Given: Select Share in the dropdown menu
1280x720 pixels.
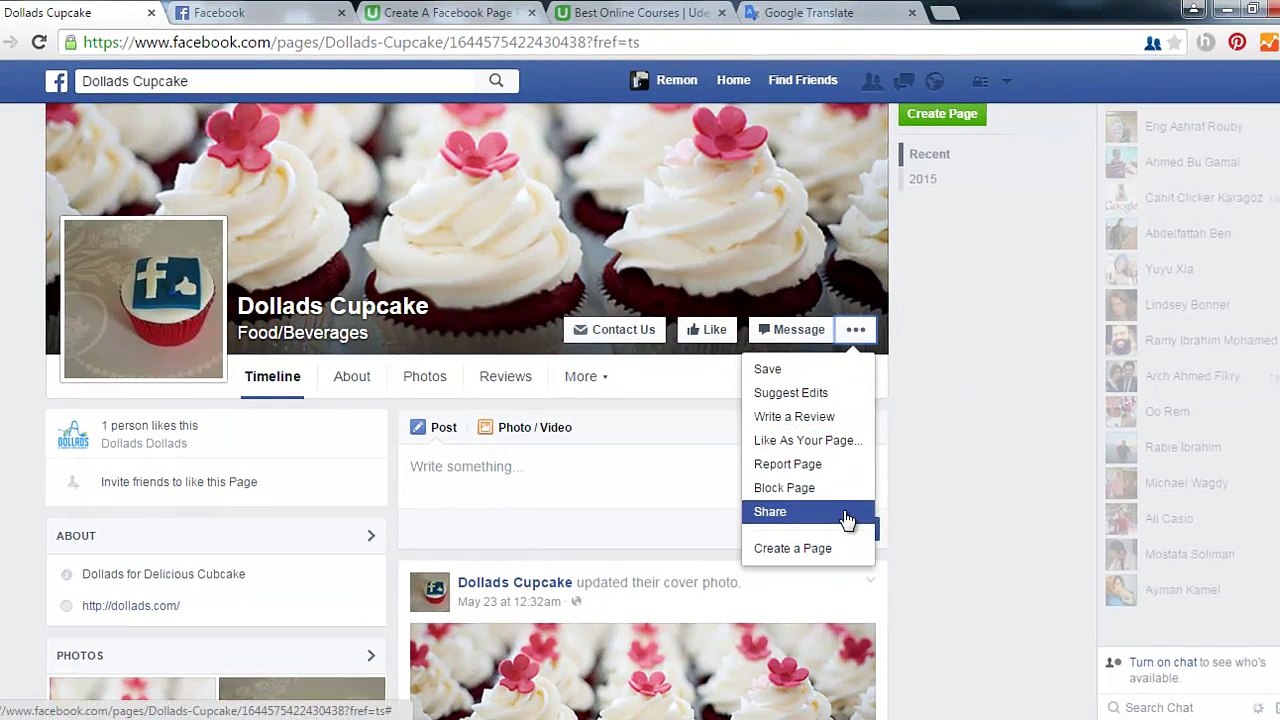Looking at the screenshot, I should [x=808, y=512].
